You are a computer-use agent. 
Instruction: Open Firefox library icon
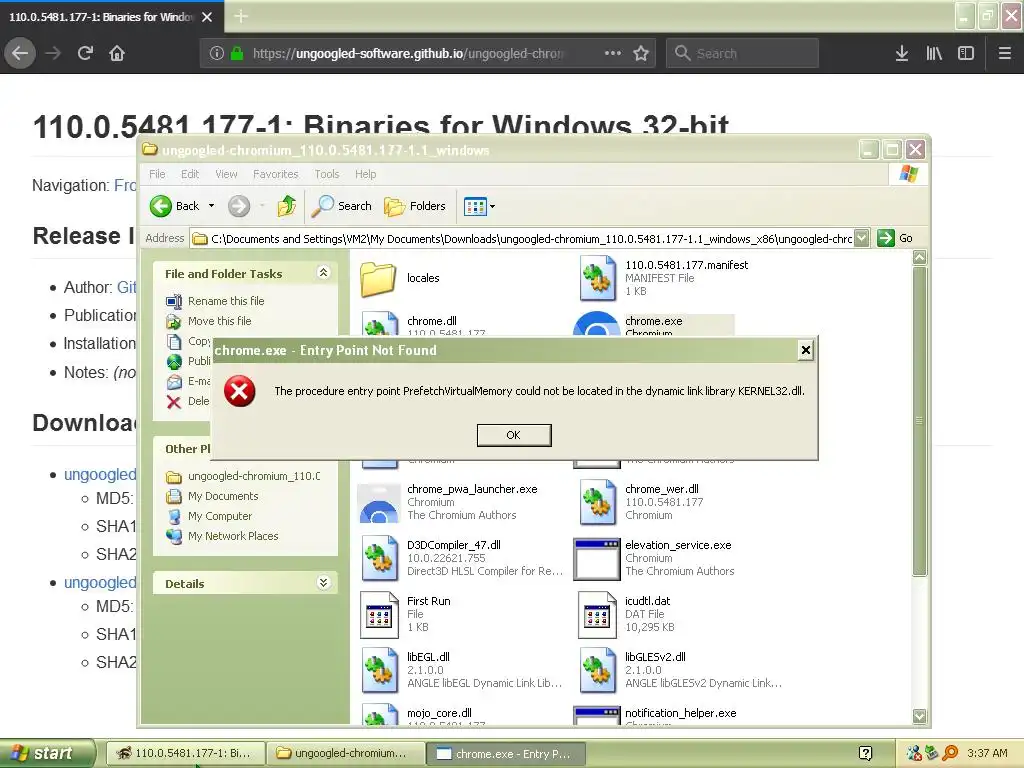[x=934, y=53]
